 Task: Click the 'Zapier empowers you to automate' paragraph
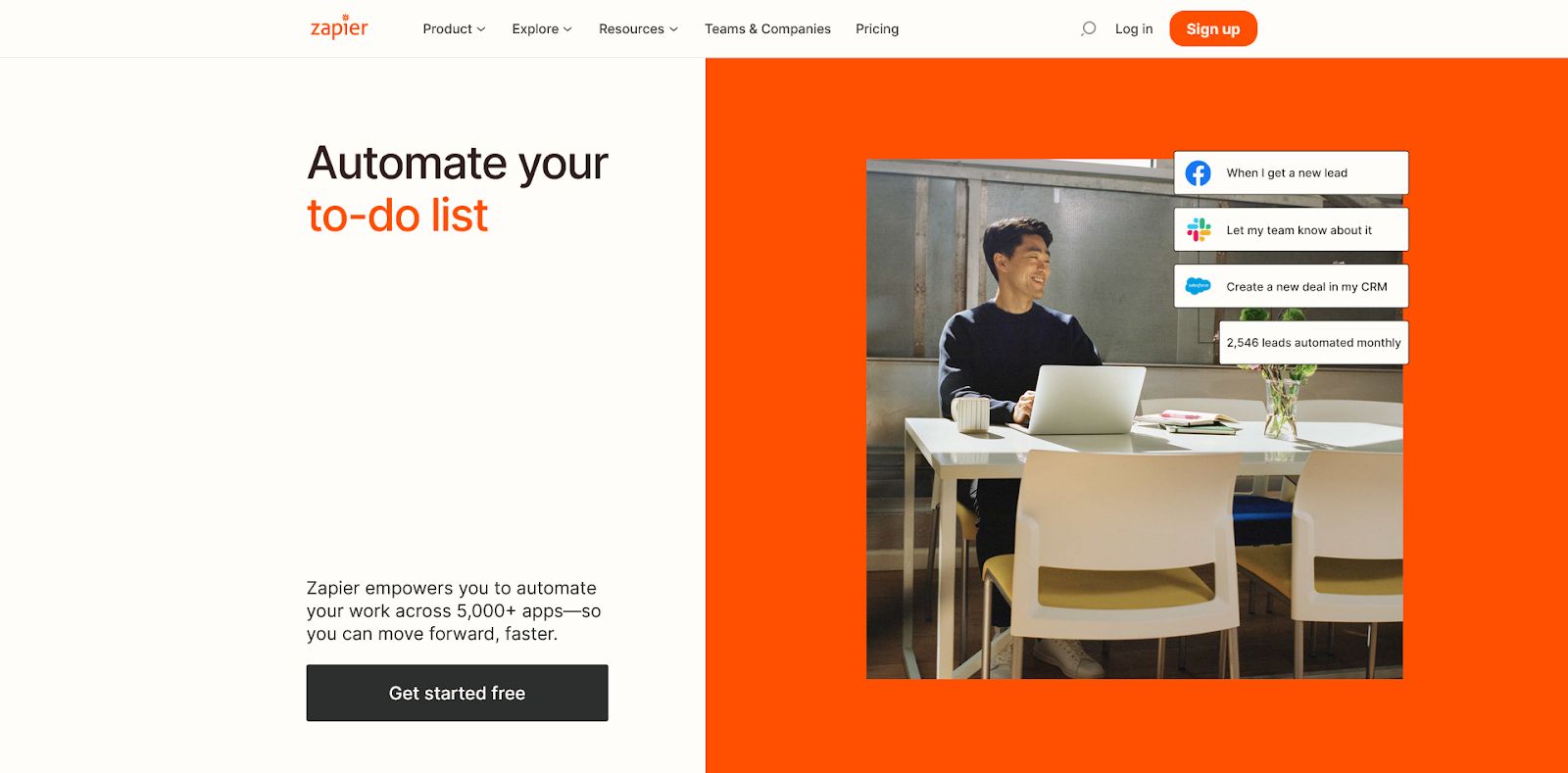[x=454, y=610]
